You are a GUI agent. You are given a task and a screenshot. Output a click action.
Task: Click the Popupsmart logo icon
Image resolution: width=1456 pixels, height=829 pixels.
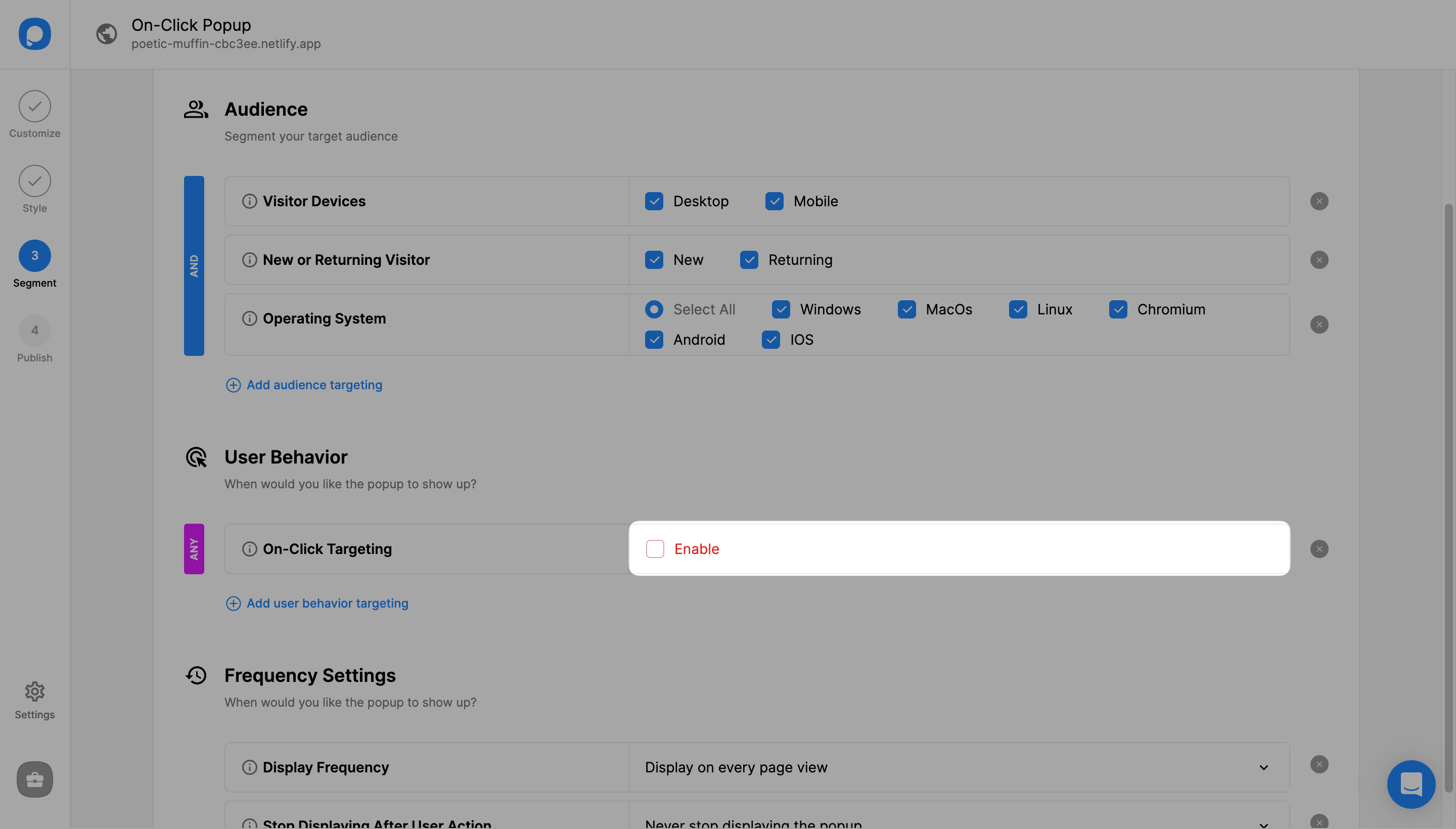pos(35,33)
